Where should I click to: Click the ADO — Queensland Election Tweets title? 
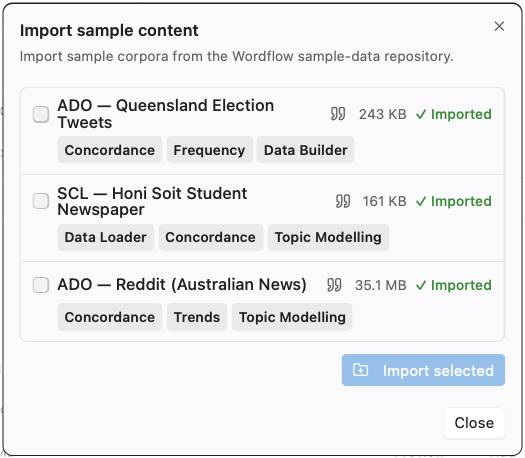pyautogui.click(x=166, y=114)
